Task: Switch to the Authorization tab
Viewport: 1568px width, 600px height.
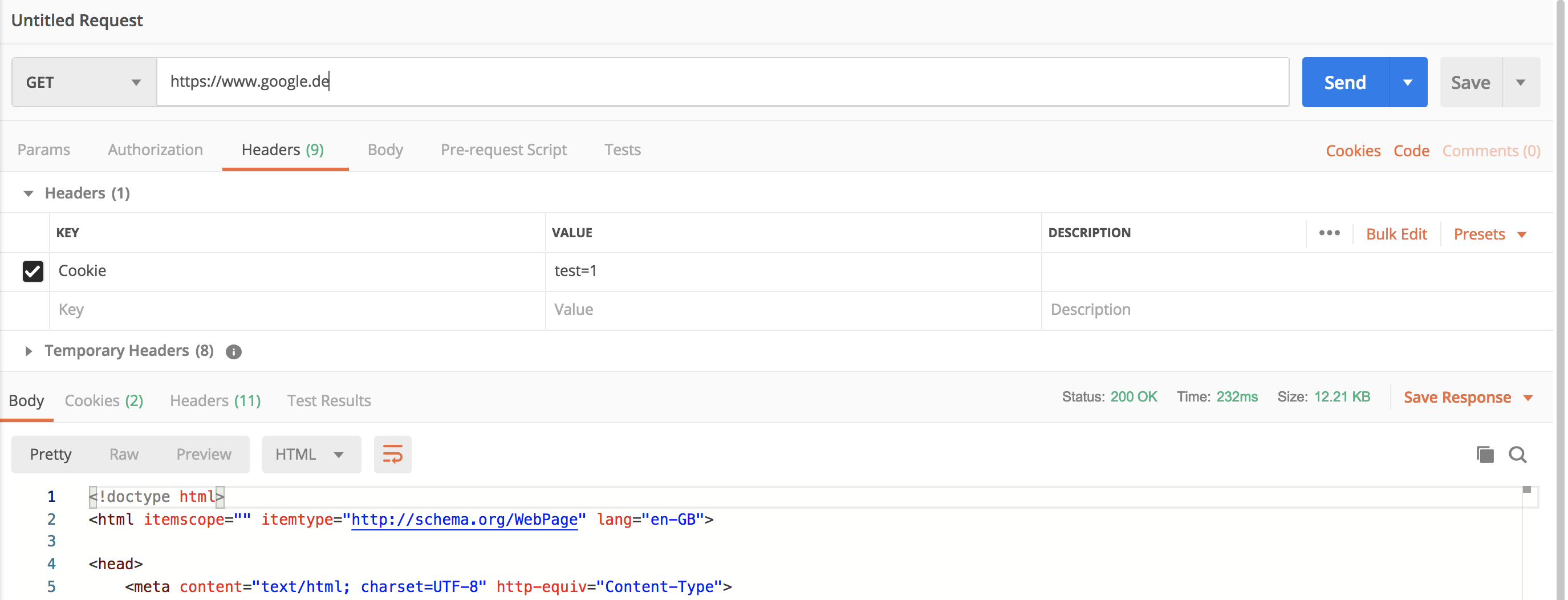Action: pyautogui.click(x=155, y=150)
